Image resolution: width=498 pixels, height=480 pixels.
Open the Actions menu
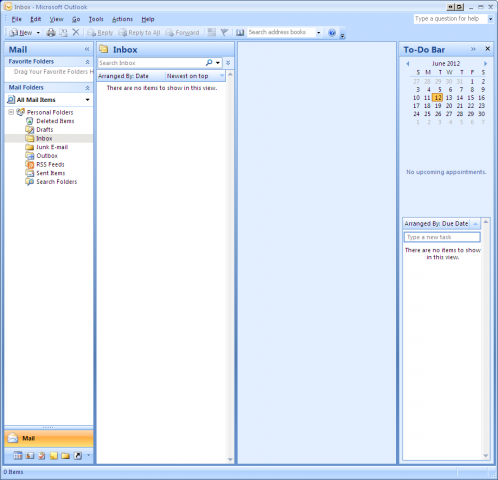coord(122,19)
